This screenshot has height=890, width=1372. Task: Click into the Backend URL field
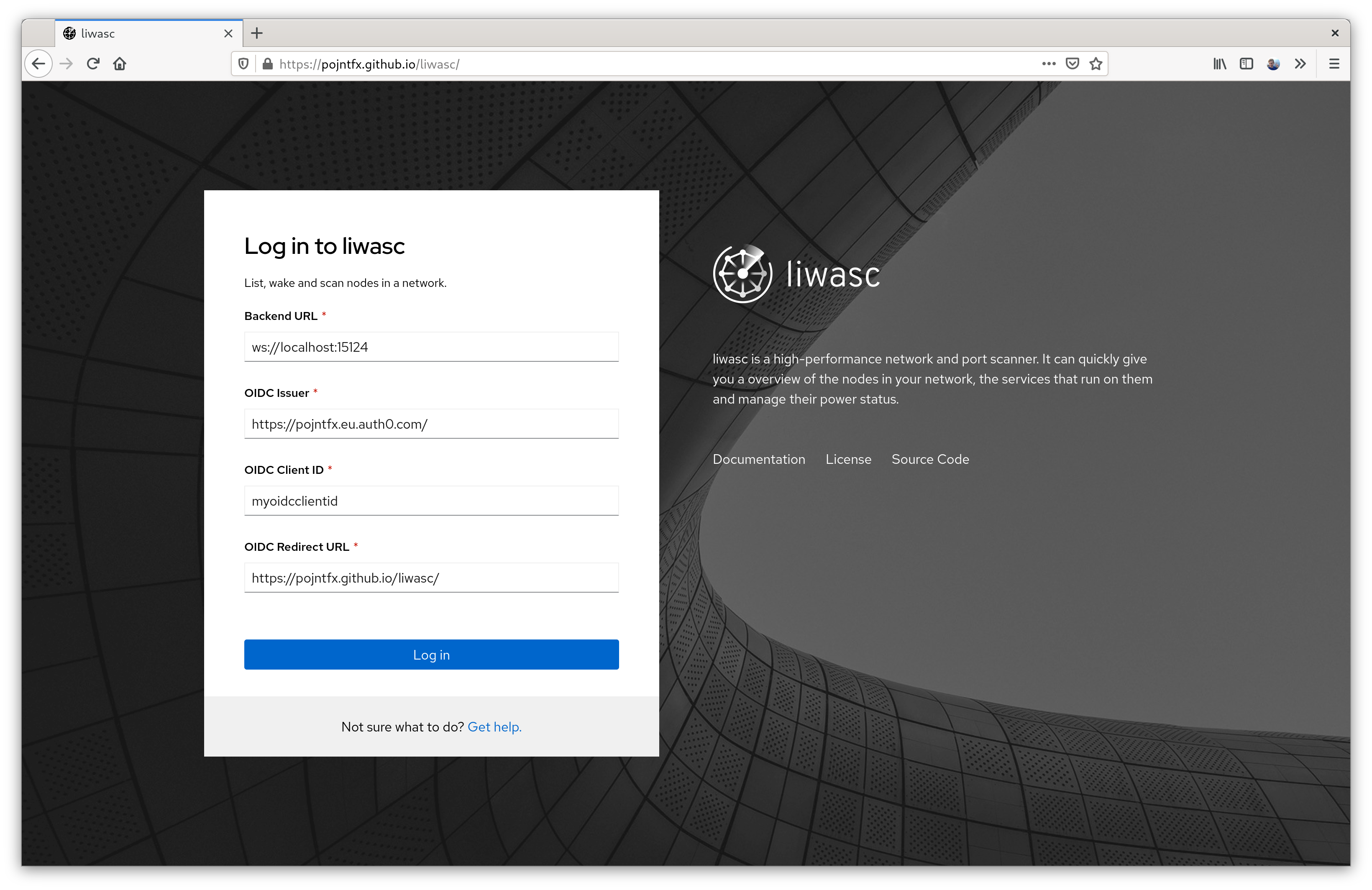tap(431, 347)
